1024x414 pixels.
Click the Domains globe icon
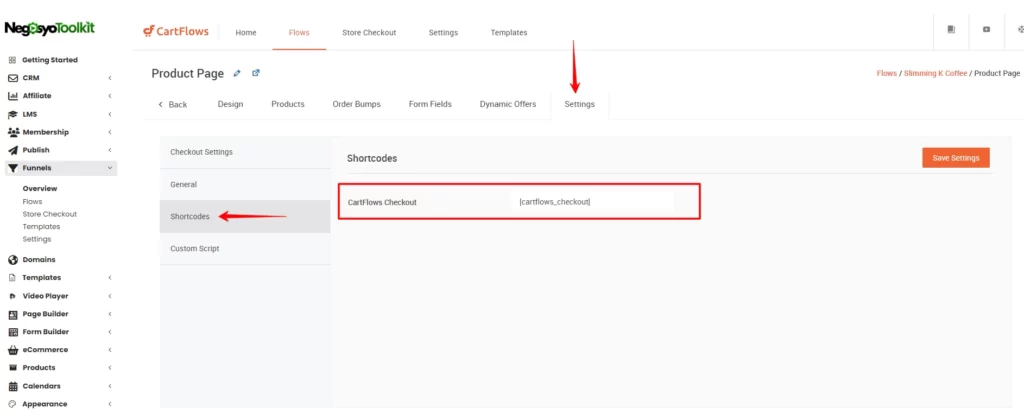coord(12,260)
